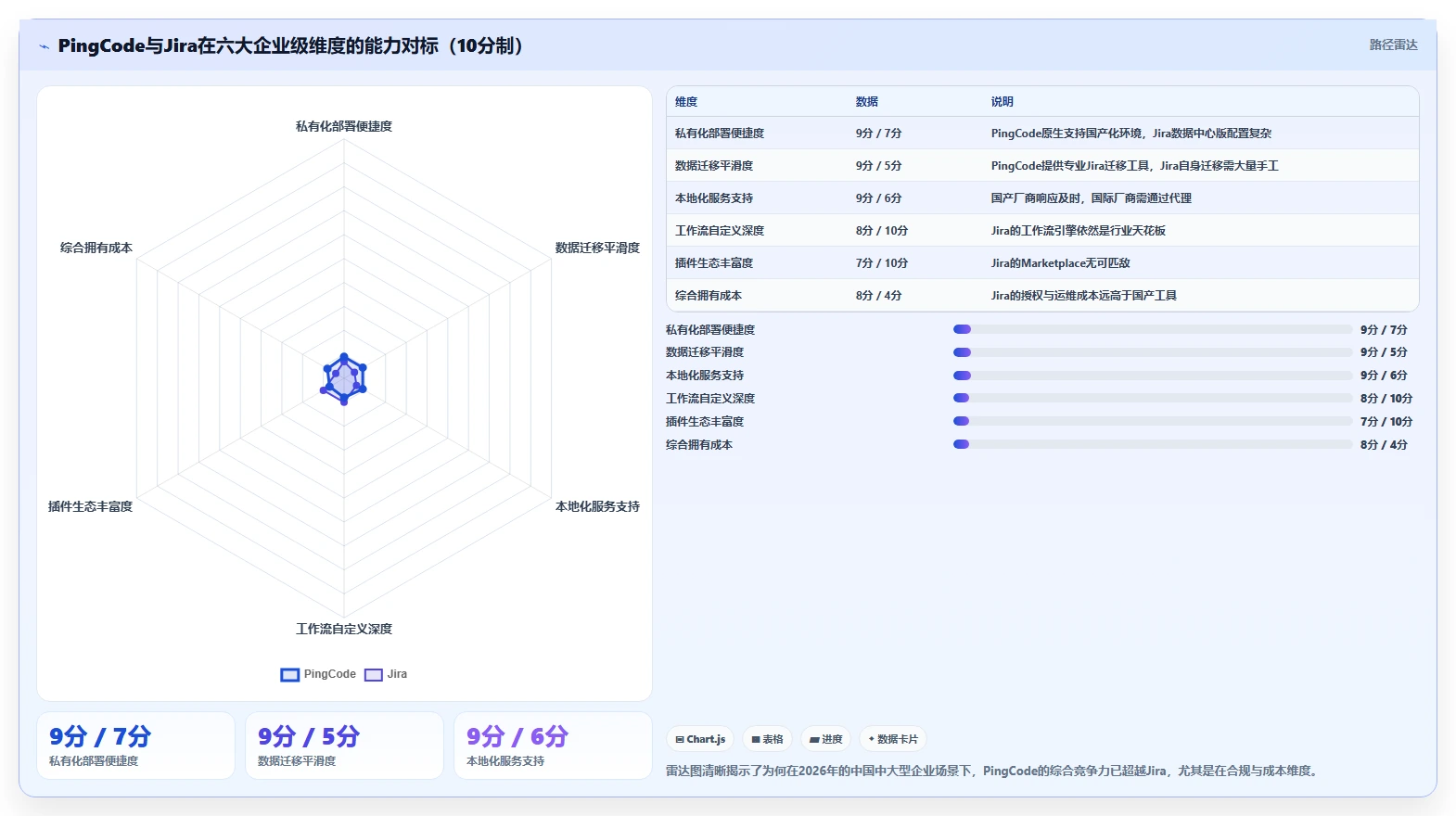Image resolution: width=1456 pixels, height=816 pixels.
Task: Click the 综合拥有成本 progress bar
Action: [1153, 444]
